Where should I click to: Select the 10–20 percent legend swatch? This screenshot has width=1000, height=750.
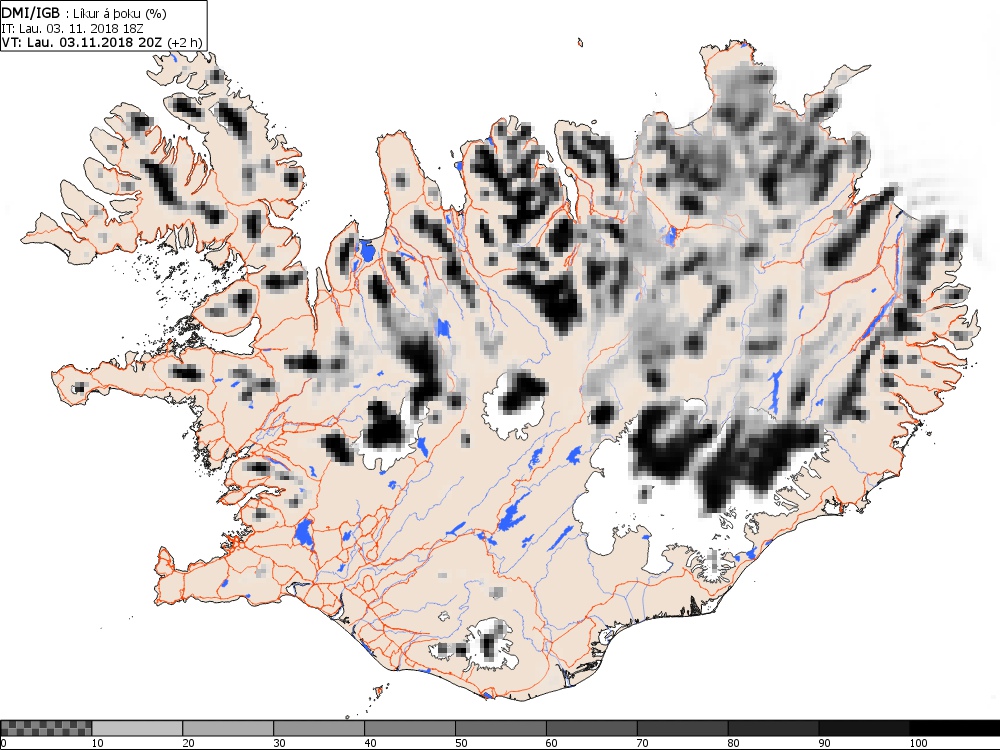pos(137,728)
